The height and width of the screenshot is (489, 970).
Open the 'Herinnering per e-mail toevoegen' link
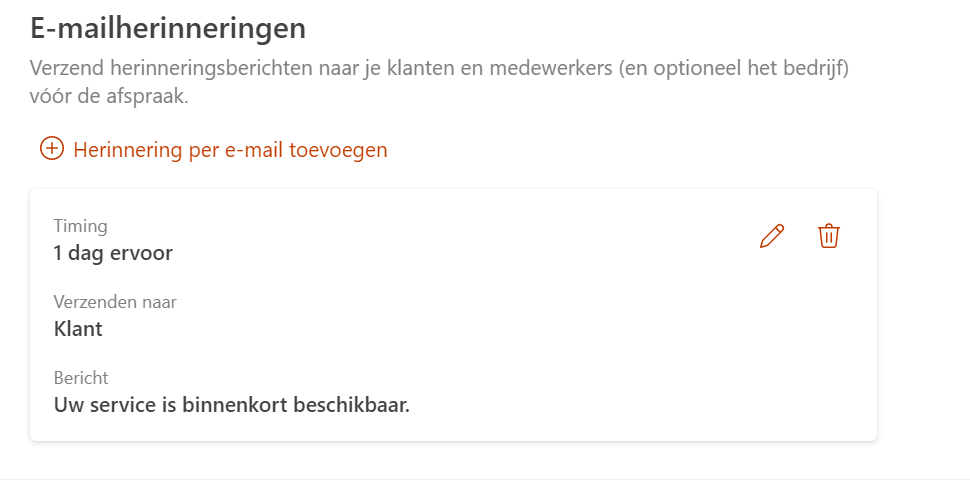(230, 150)
